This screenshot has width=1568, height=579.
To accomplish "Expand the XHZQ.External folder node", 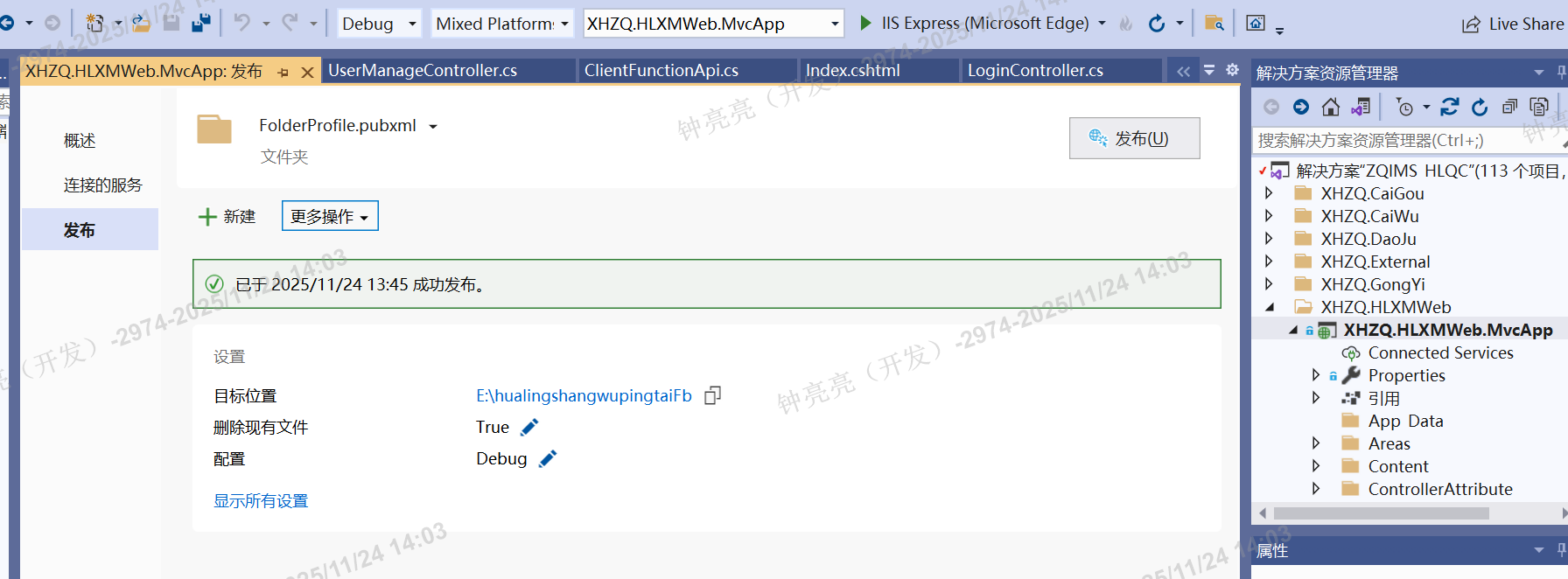I will pos(1270,262).
